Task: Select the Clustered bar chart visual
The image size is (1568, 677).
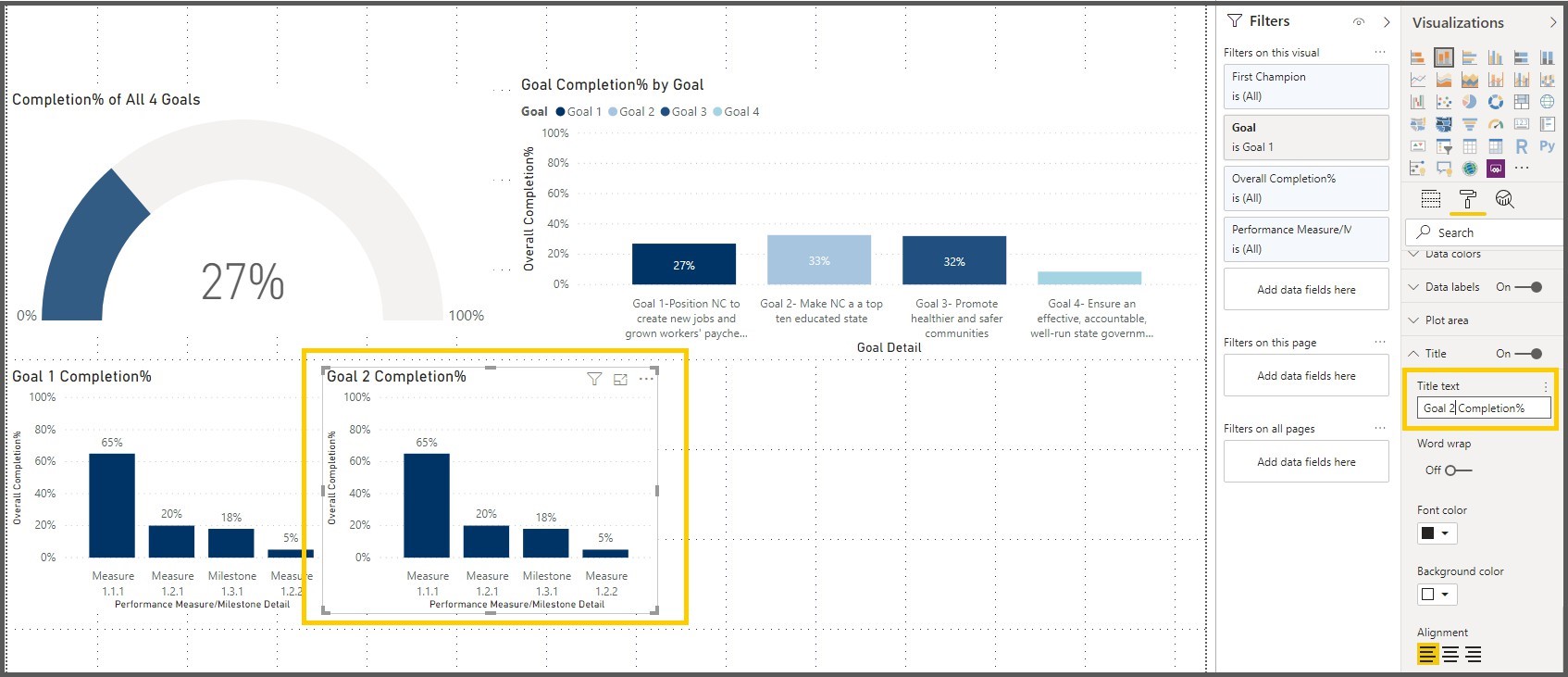Action: [x=1470, y=57]
